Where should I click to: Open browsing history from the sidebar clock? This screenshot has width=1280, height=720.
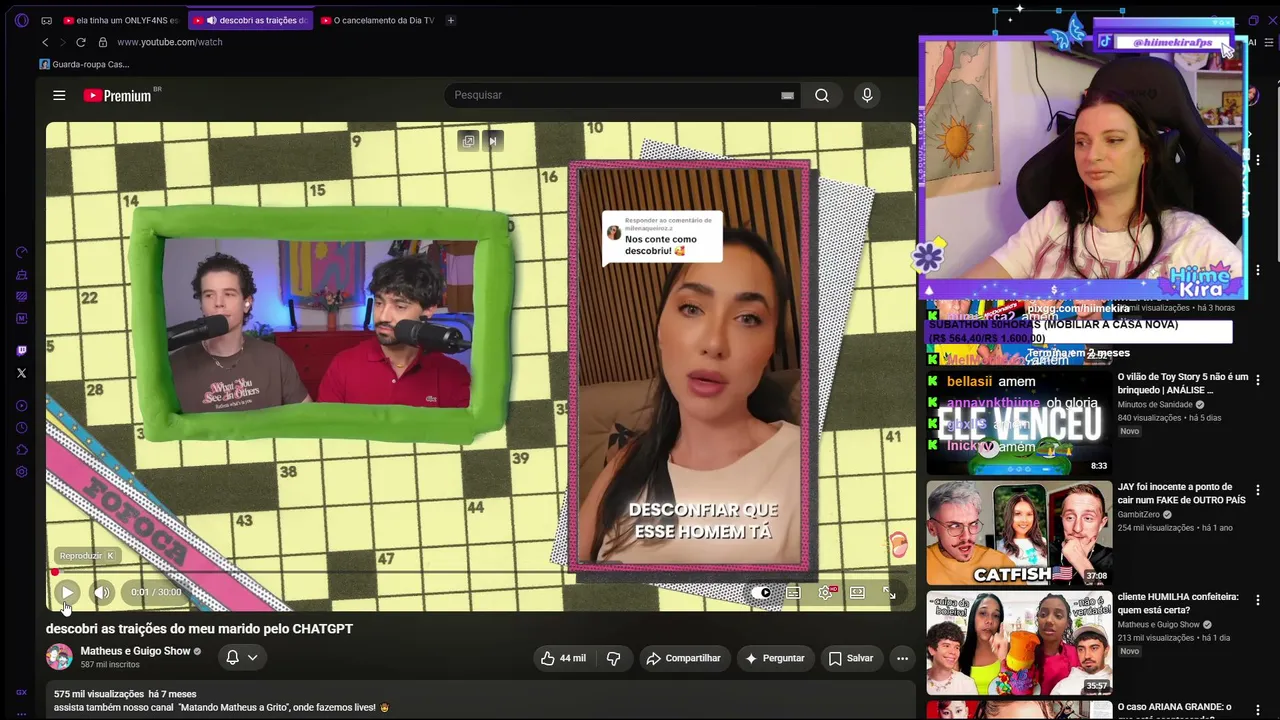pos(22,428)
